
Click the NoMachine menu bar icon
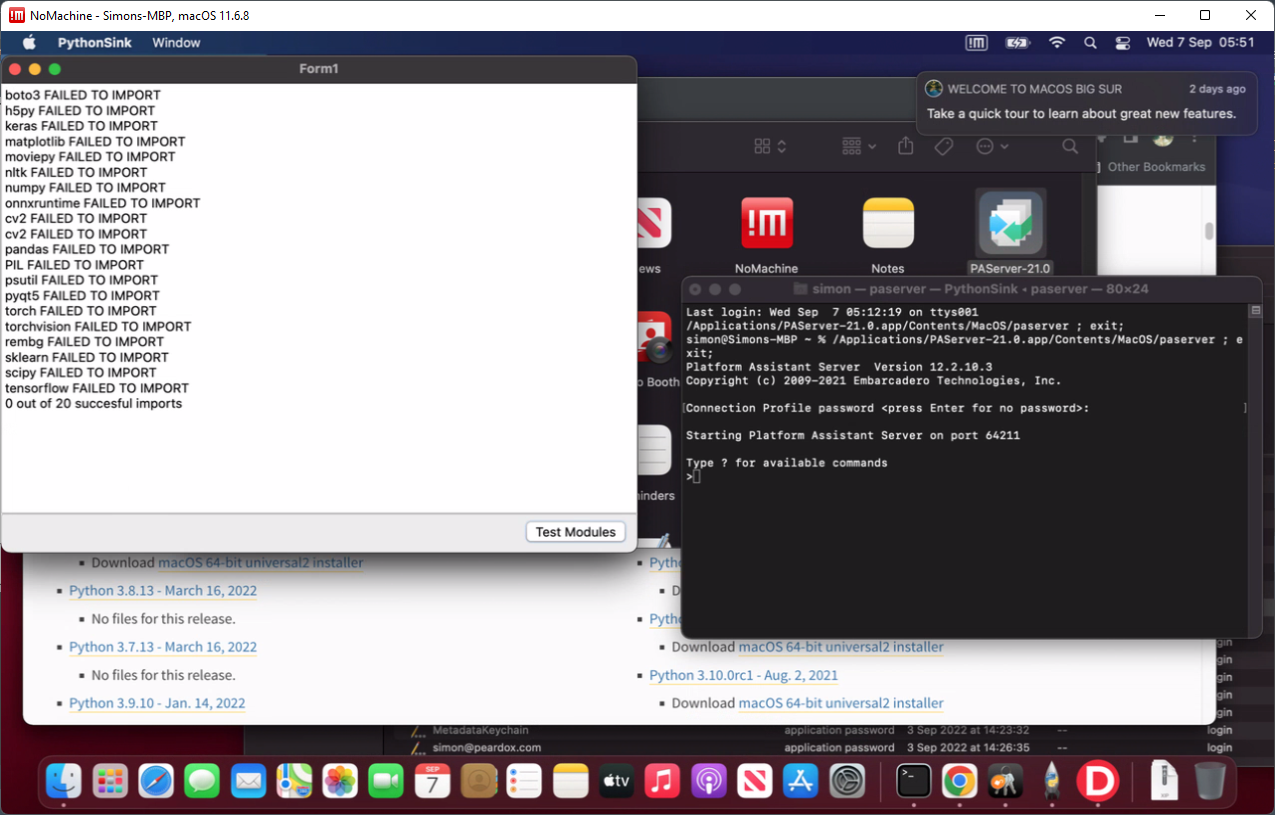[x=976, y=43]
